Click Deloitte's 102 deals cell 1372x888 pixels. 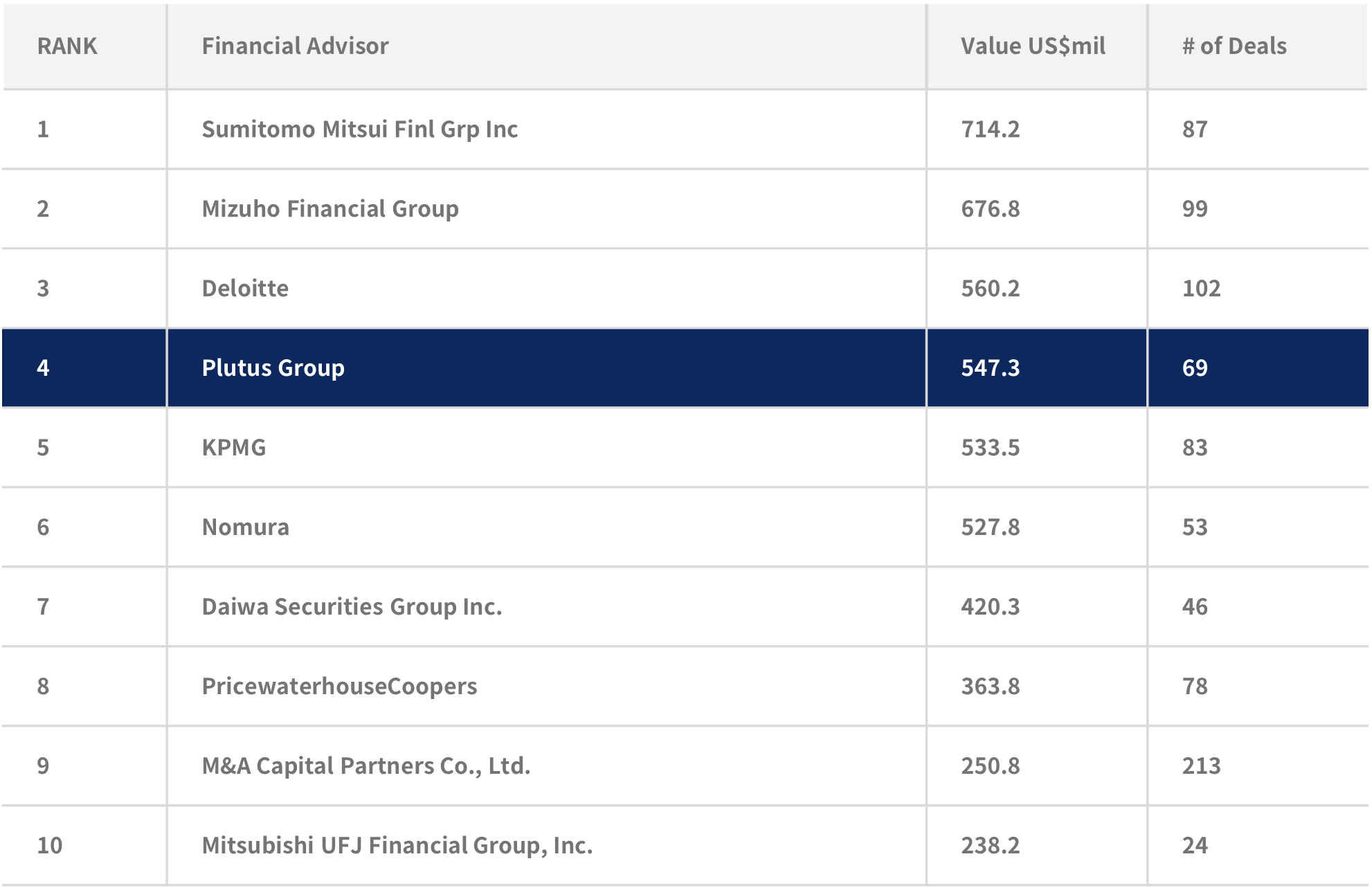tap(1201, 289)
